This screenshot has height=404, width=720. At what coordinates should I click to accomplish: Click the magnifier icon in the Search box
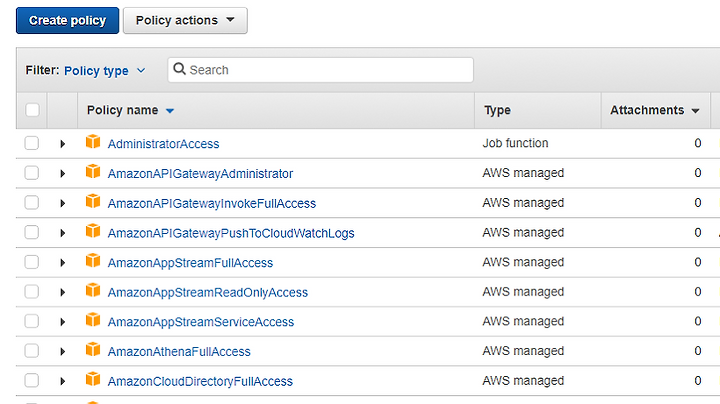coord(179,69)
